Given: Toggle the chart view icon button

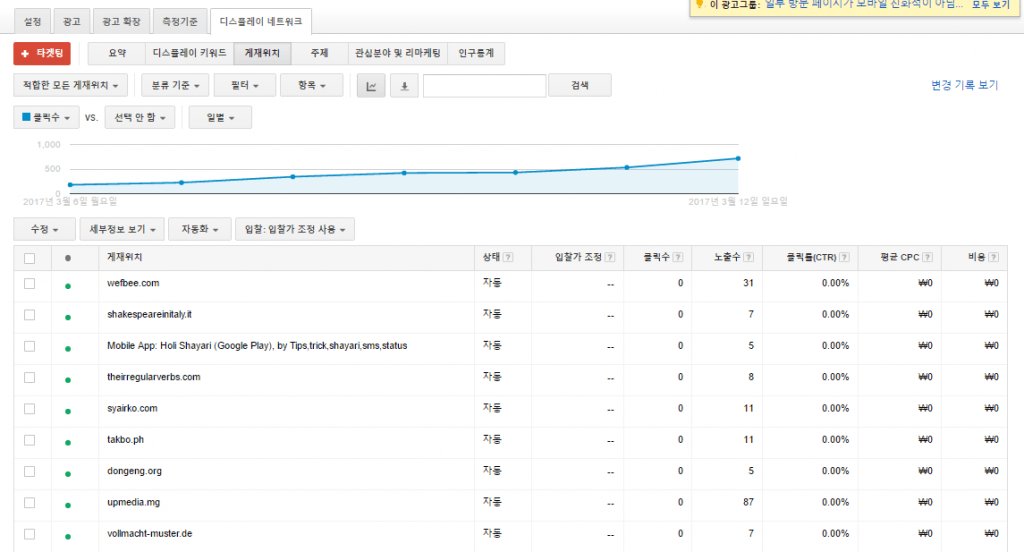Looking at the screenshot, I should (371, 86).
